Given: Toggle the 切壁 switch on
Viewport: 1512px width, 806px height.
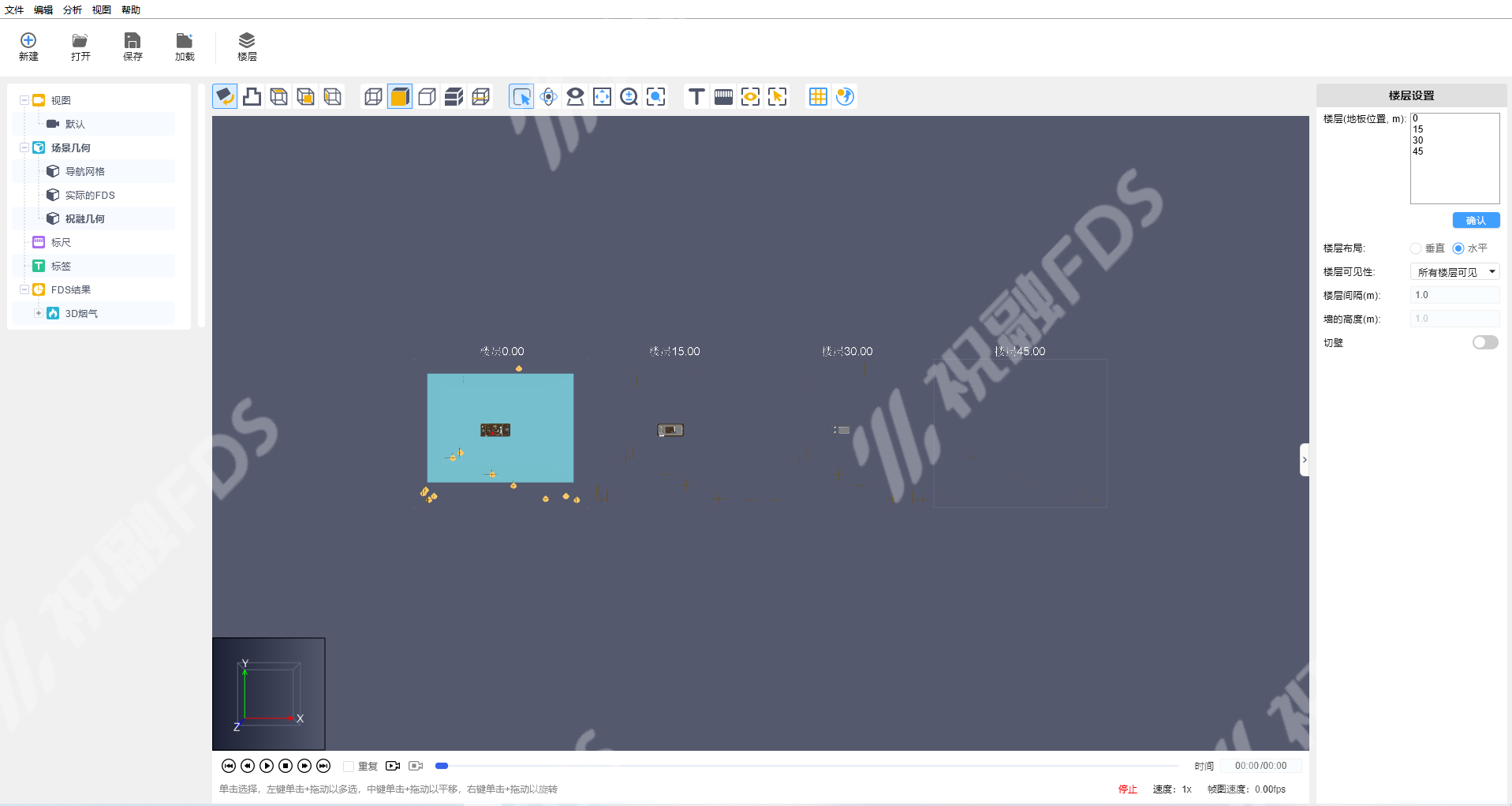Looking at the screenshot, I should tap(1484, 342).
